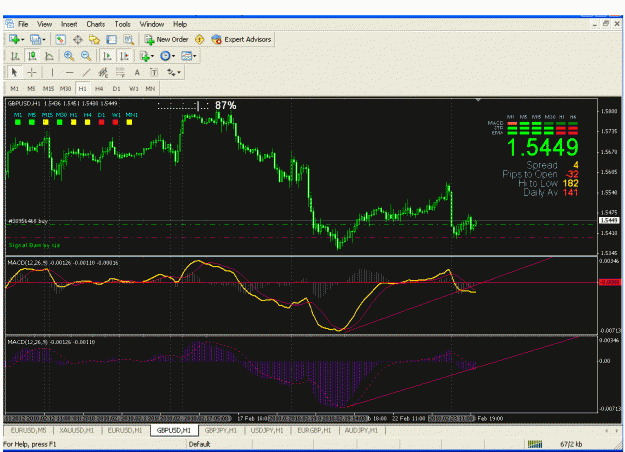
Task: Click the Arrows objects icon
Action: (171, 73)
